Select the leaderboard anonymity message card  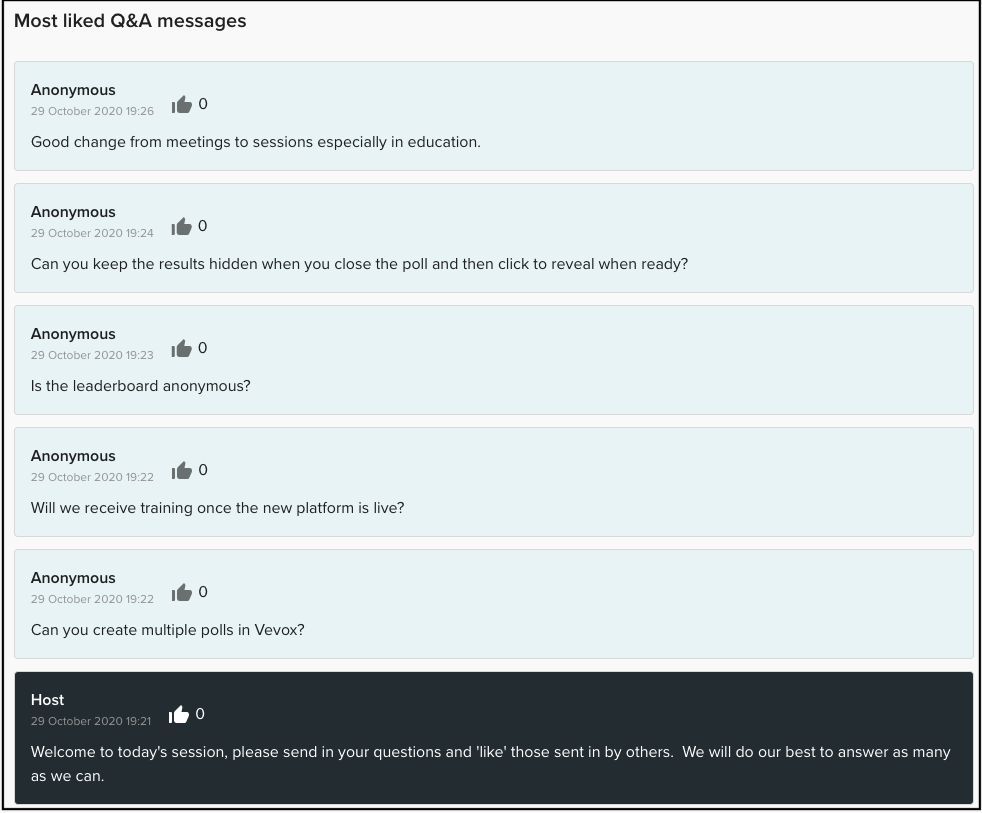pos(493,360)
